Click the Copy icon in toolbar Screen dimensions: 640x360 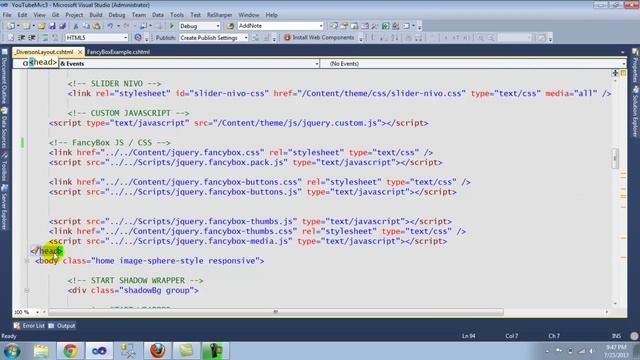(x=86, y=26)
